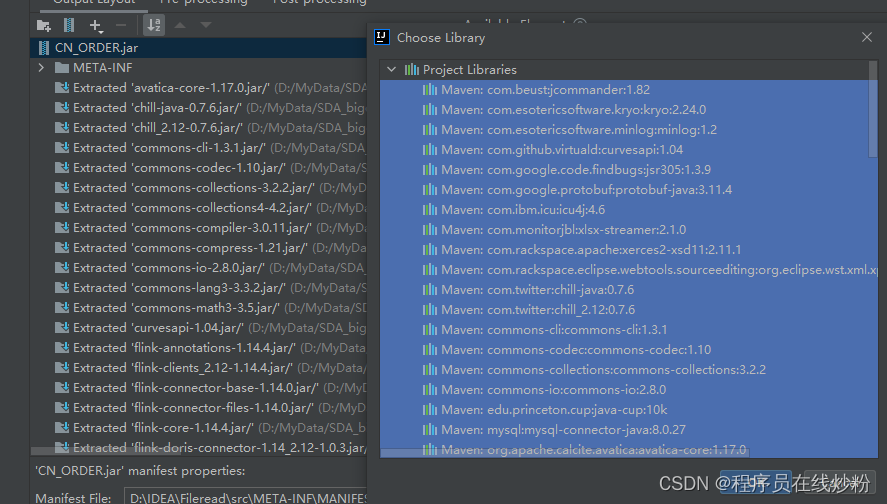887x504 pixels.
Task: Select Maven: com.google.protobuf:protobuf-java:3.11.4
Action: tap(625, 189)
